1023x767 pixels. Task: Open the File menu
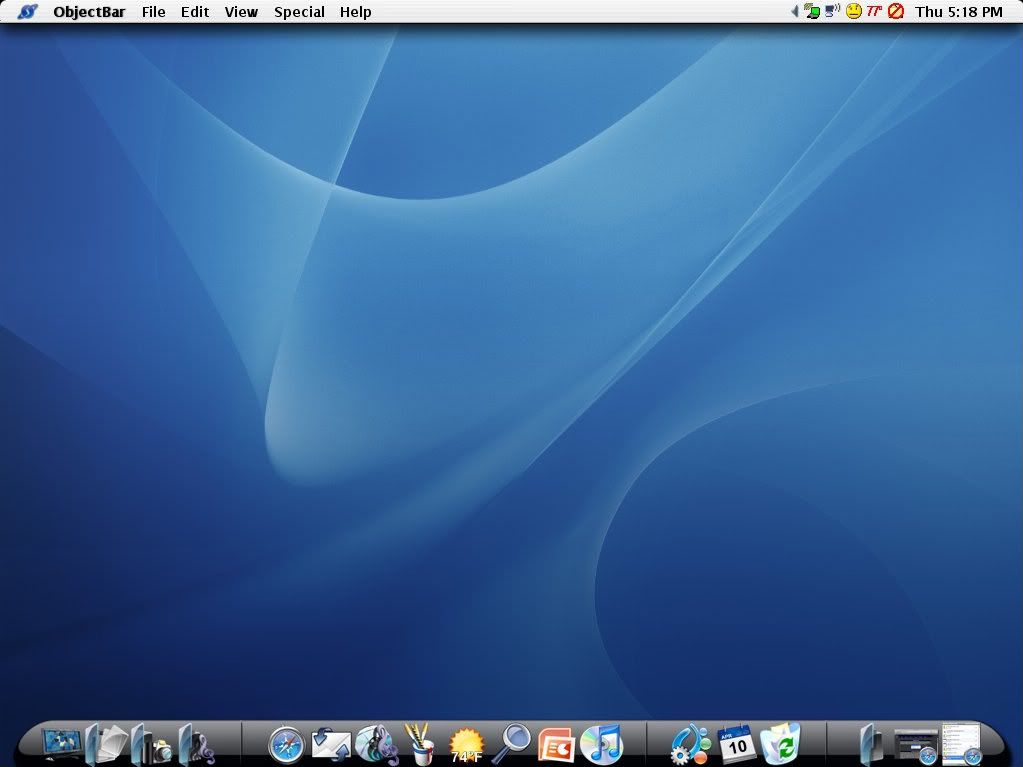click(x=153, y=12)
